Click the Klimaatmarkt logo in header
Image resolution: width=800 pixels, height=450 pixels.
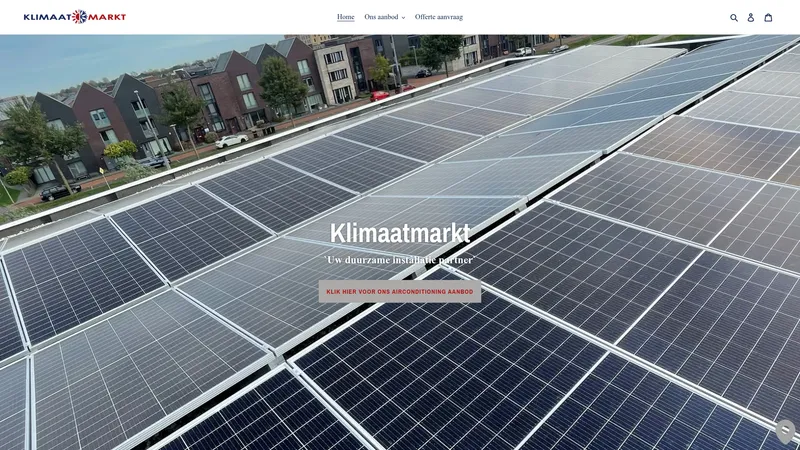point(74,17)
